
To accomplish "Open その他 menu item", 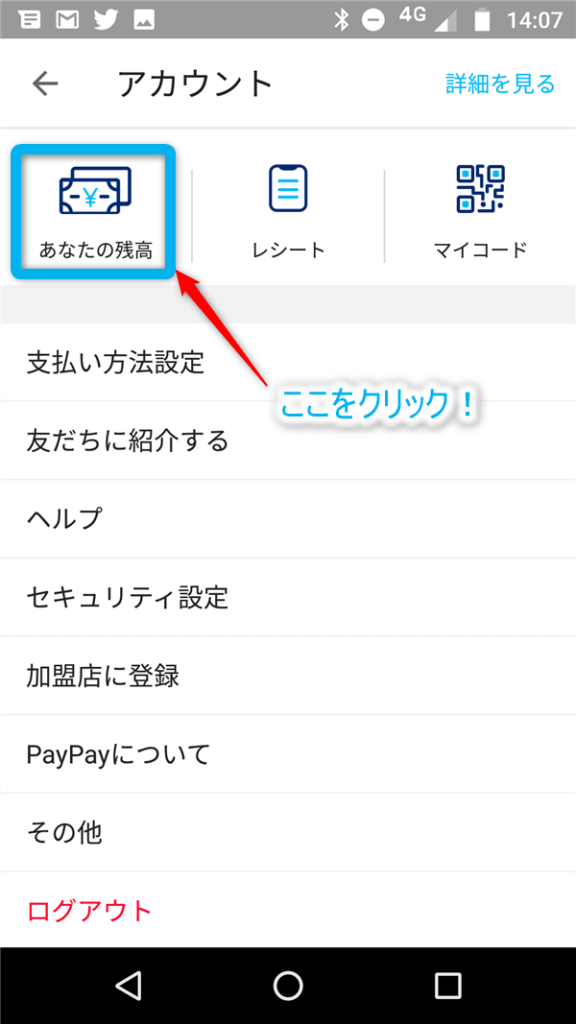I will (x=288, y=833).
